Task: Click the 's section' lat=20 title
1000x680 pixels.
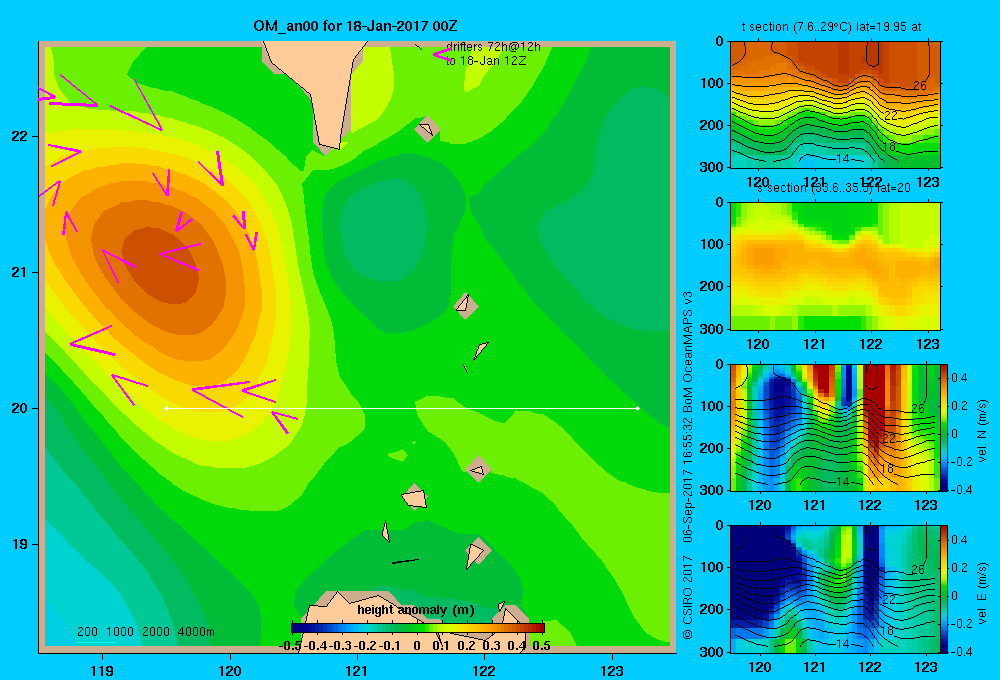Action: tap(833, 188)
